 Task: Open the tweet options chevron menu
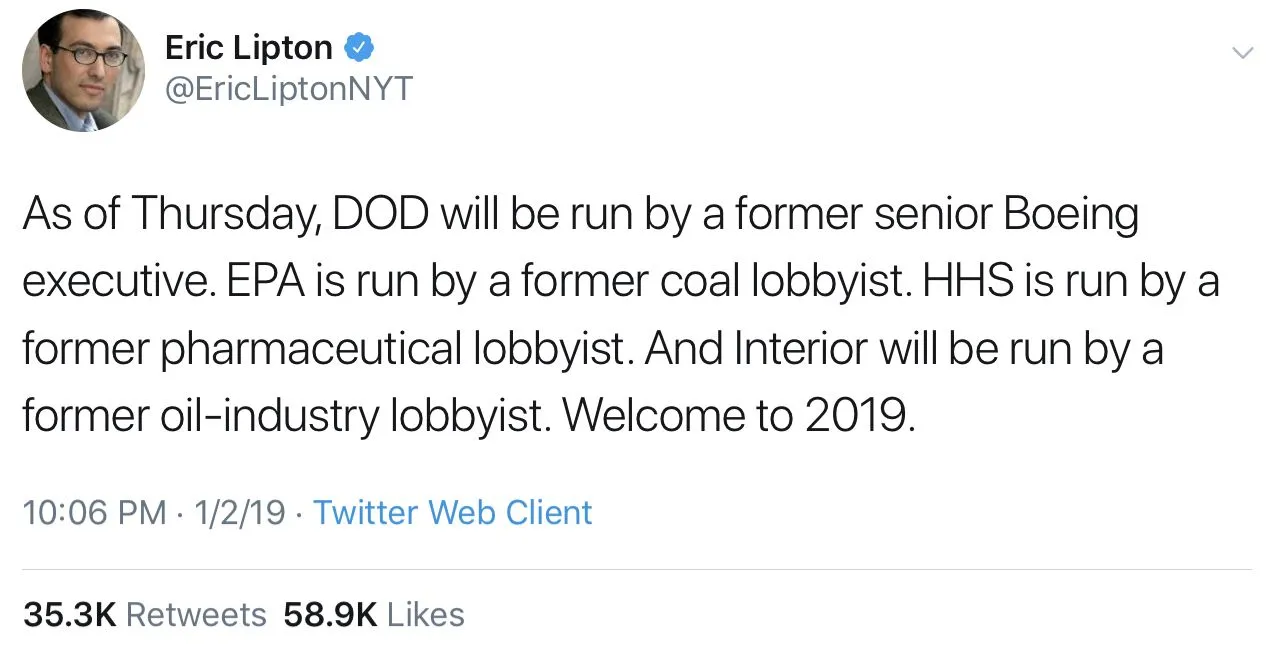click(1241, 52)
